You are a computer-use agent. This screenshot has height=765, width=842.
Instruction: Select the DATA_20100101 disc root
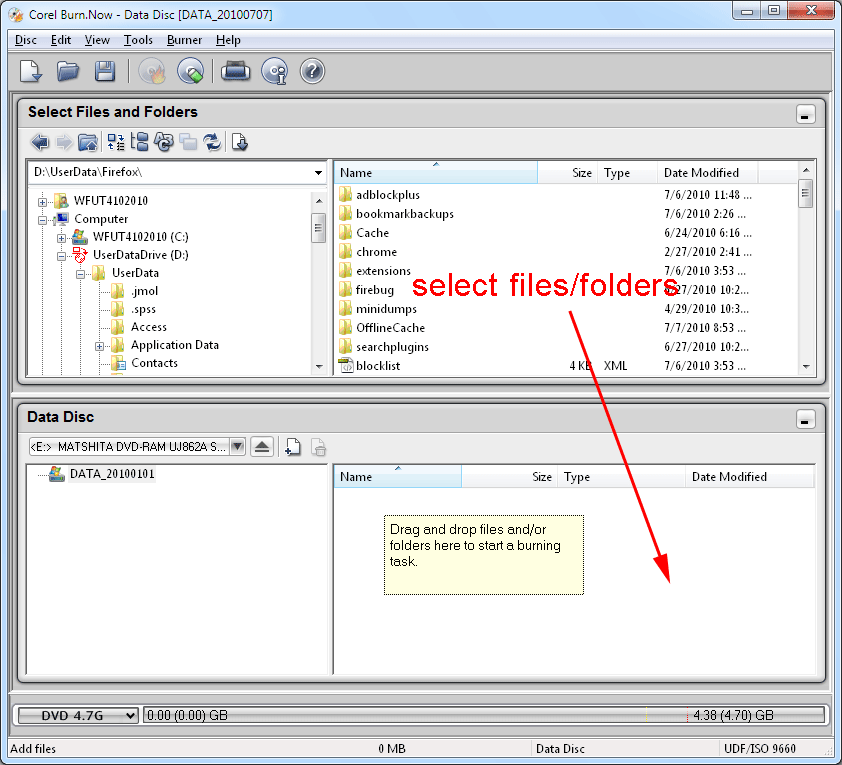112,474
